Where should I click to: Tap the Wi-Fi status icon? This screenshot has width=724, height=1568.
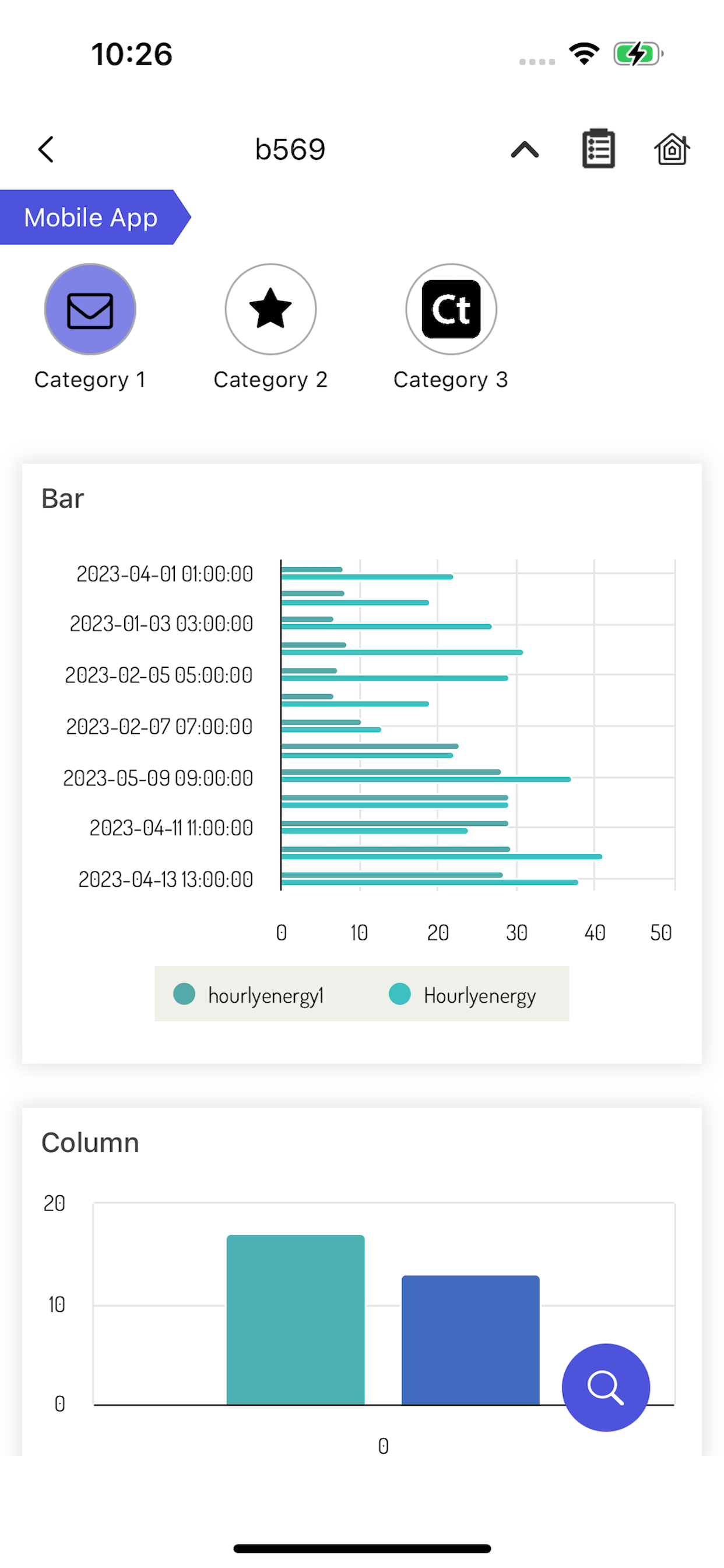coord(584,54)
